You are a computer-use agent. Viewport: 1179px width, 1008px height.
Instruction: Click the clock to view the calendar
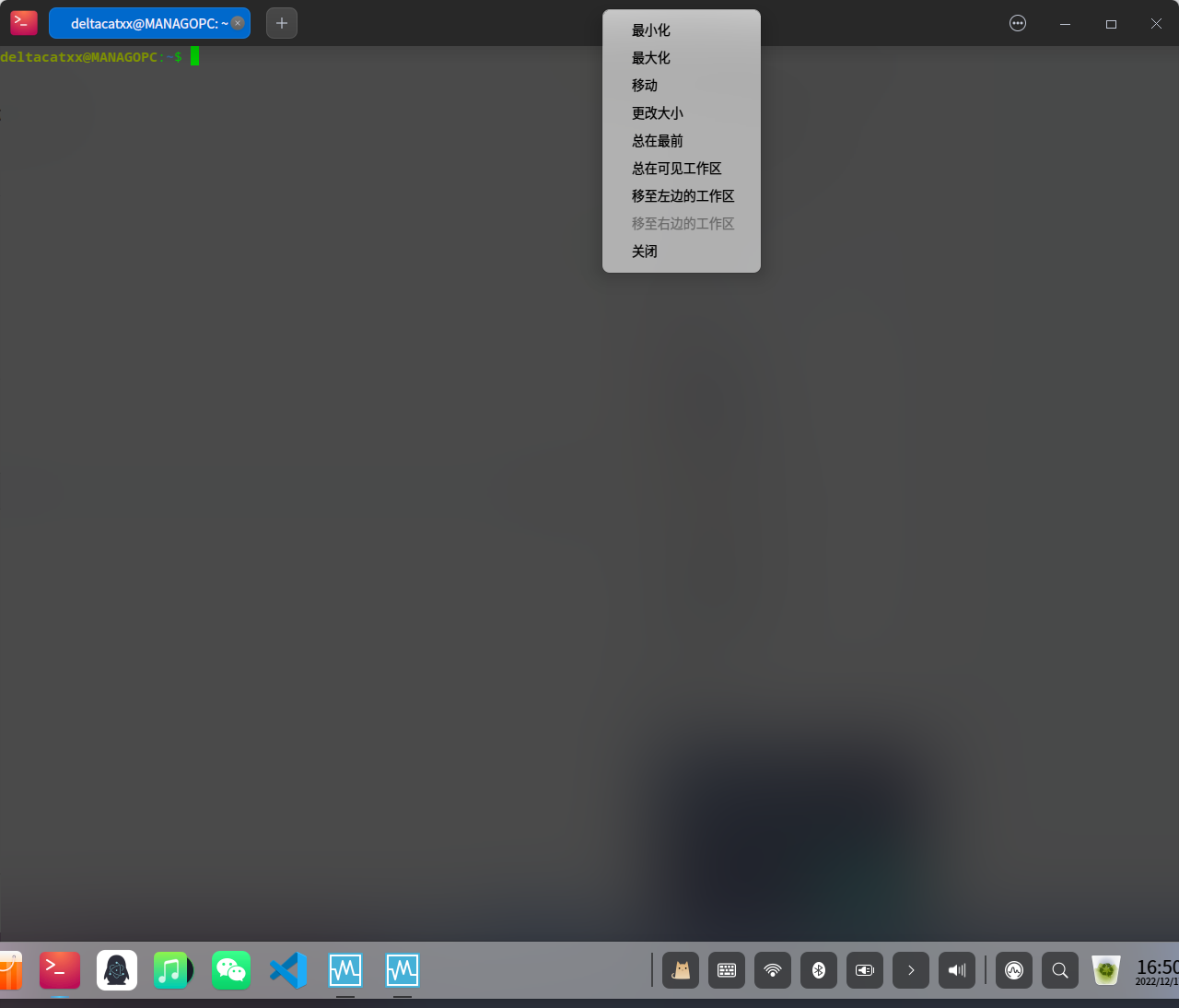[1156, 969]
